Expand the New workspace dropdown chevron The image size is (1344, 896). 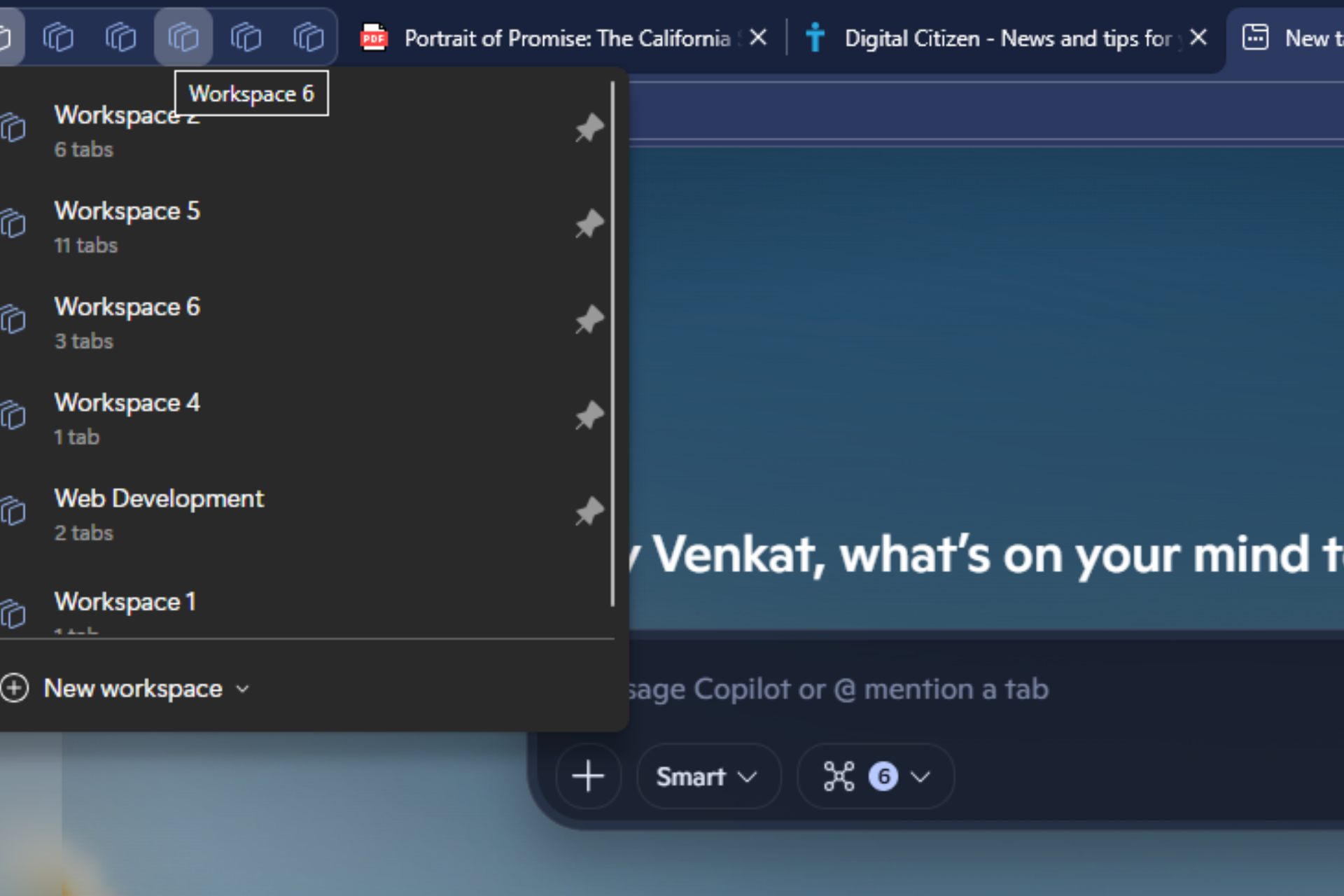click(243, 689)
